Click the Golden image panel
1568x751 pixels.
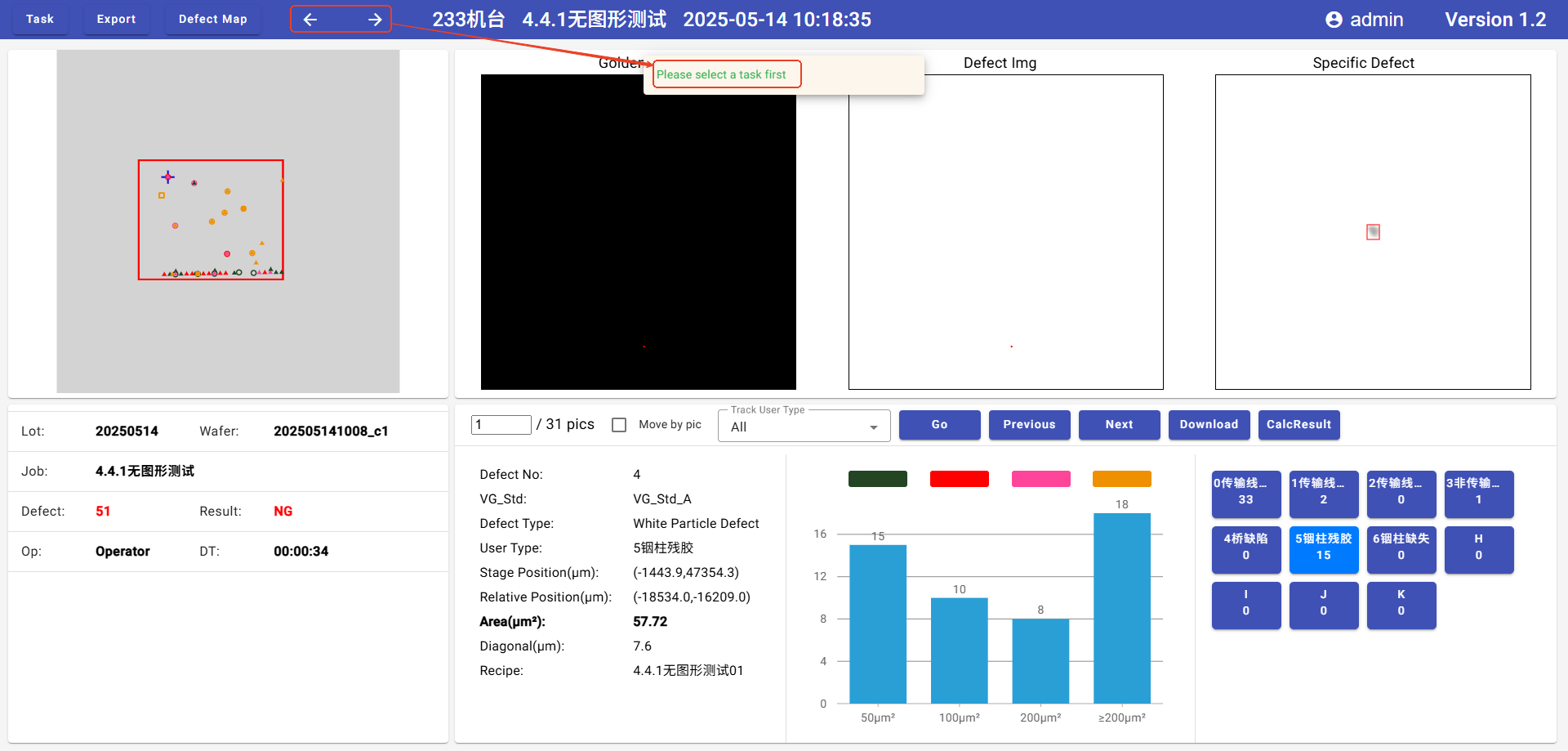click(x=639, y=232)
